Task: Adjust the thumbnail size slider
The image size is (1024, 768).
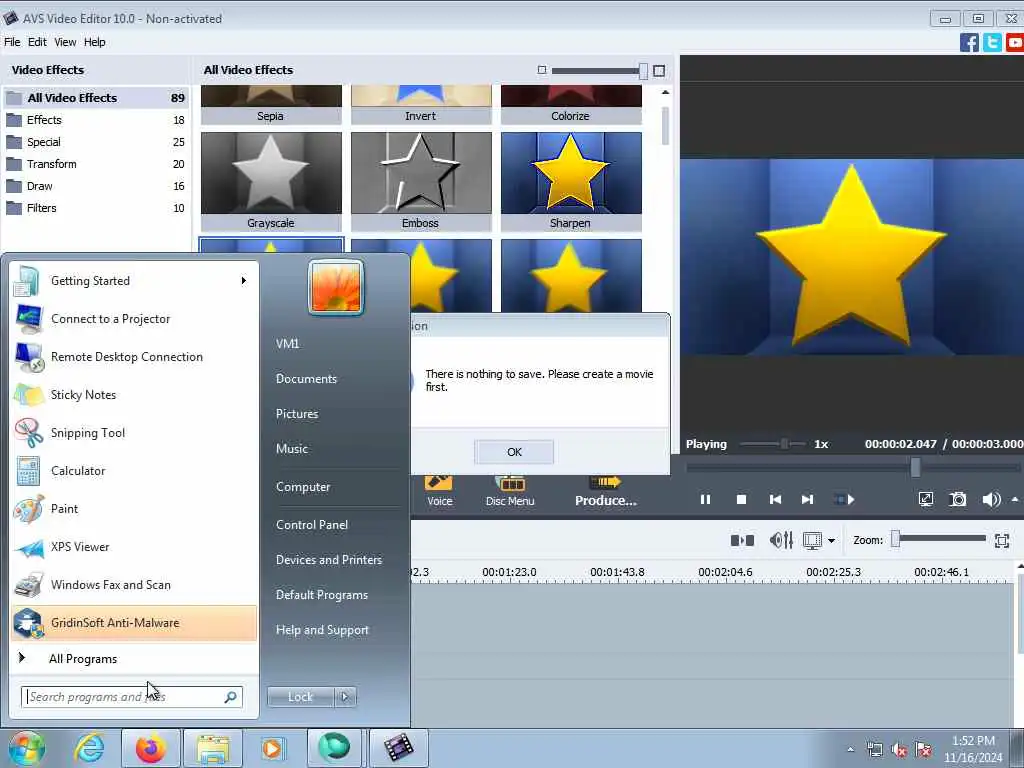Action: tap(643, 71)
